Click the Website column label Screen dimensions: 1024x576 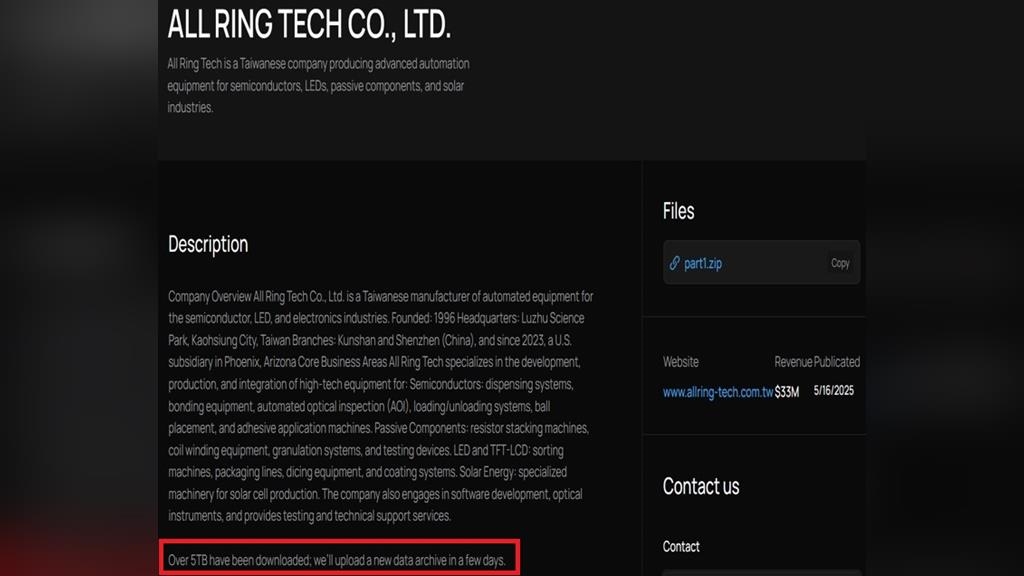point(681,362)
